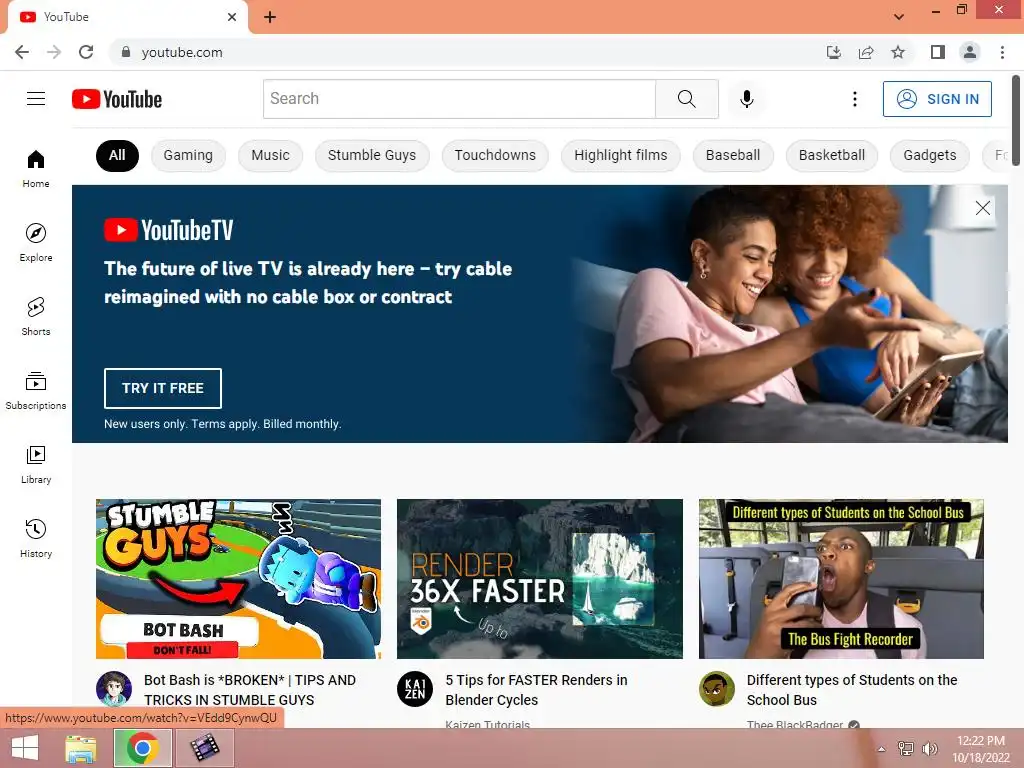The image size is (1024, 768).
Task: Click the SIGN IN button
Action: pyautogui.click(x=937, y=99)
